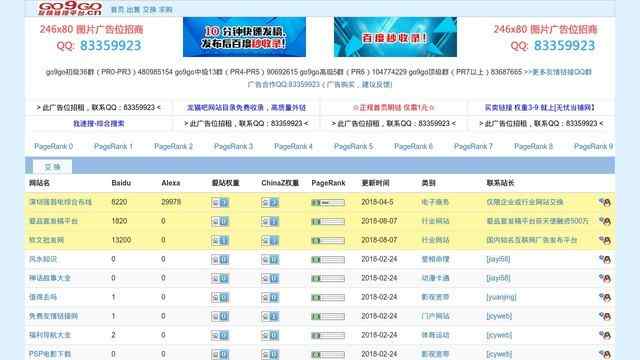Filter by PageRank 5
640x360 pixels.
coord(353,146)
